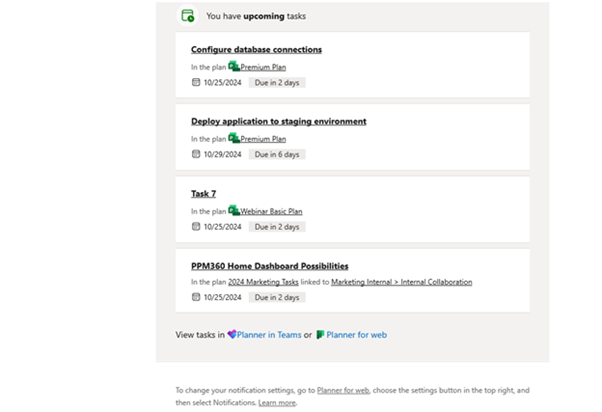Open the Task 7 link
This screenshot has height=412, width=602.
[203, 193]
